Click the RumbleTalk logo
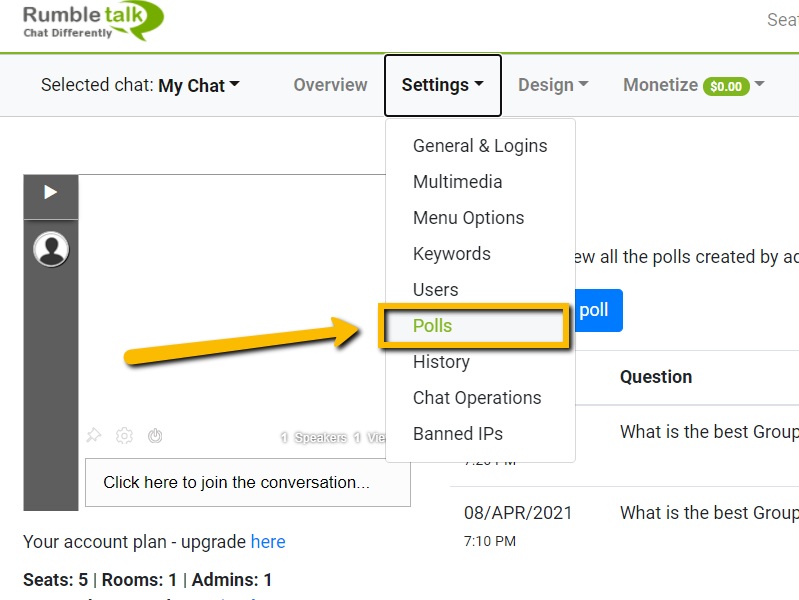799x600 pixels. [92, 21]
